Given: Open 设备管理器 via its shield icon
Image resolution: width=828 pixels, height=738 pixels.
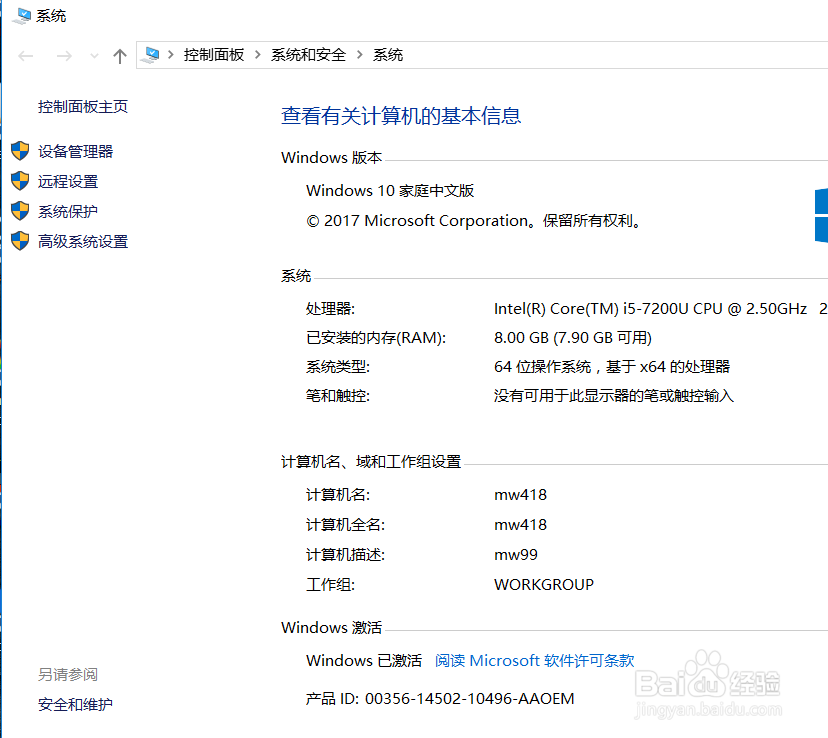Looking at the screenshot, I should pyautogui.click(x=21, y=151).
